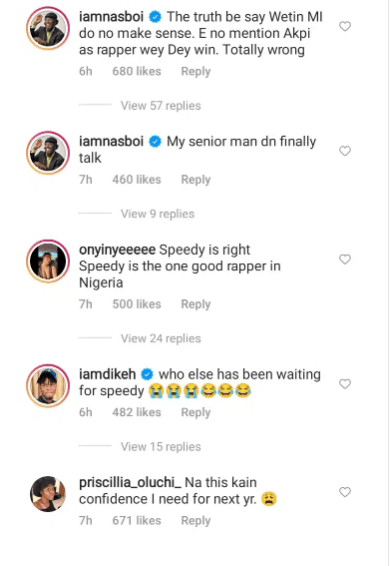Image resolution: width=390 pixels, height=566 pixels.
Task: Expand View 9 replies
Action: 157,214
